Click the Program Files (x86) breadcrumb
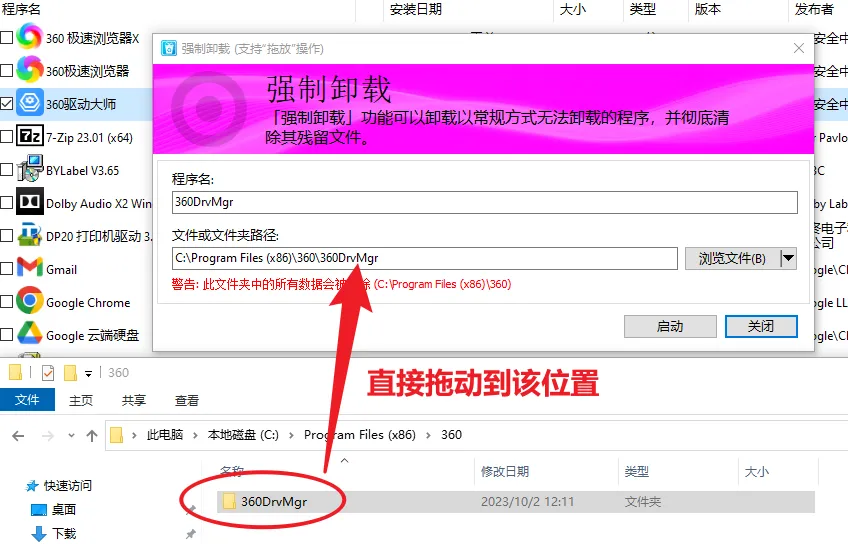The width and height of the screenshot is (848, 544). pyautogui.click(x=360, y=435)
